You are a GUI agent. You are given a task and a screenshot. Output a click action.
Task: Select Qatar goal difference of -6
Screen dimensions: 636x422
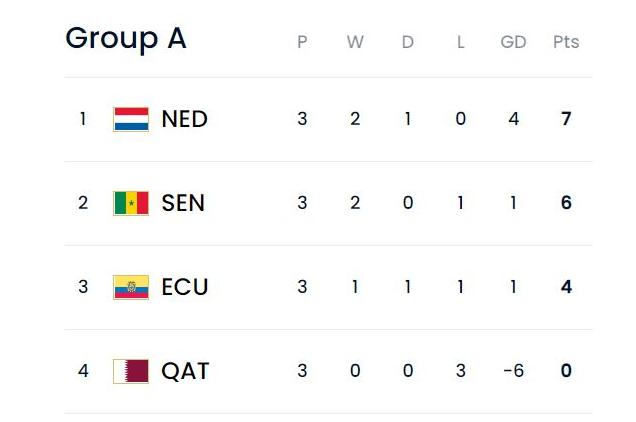[x=514, y=370]
